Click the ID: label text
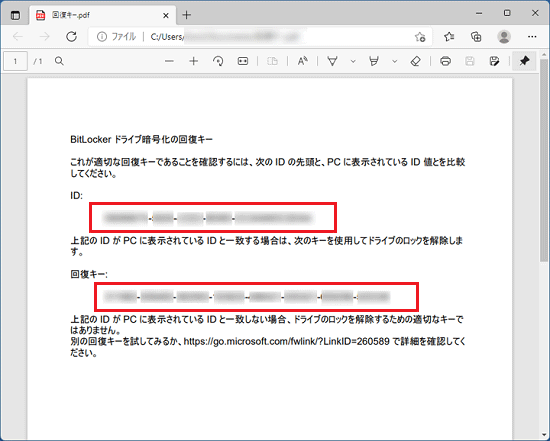Image resolution: width=550 pixels, height=441 pixels. pos(76,195)
